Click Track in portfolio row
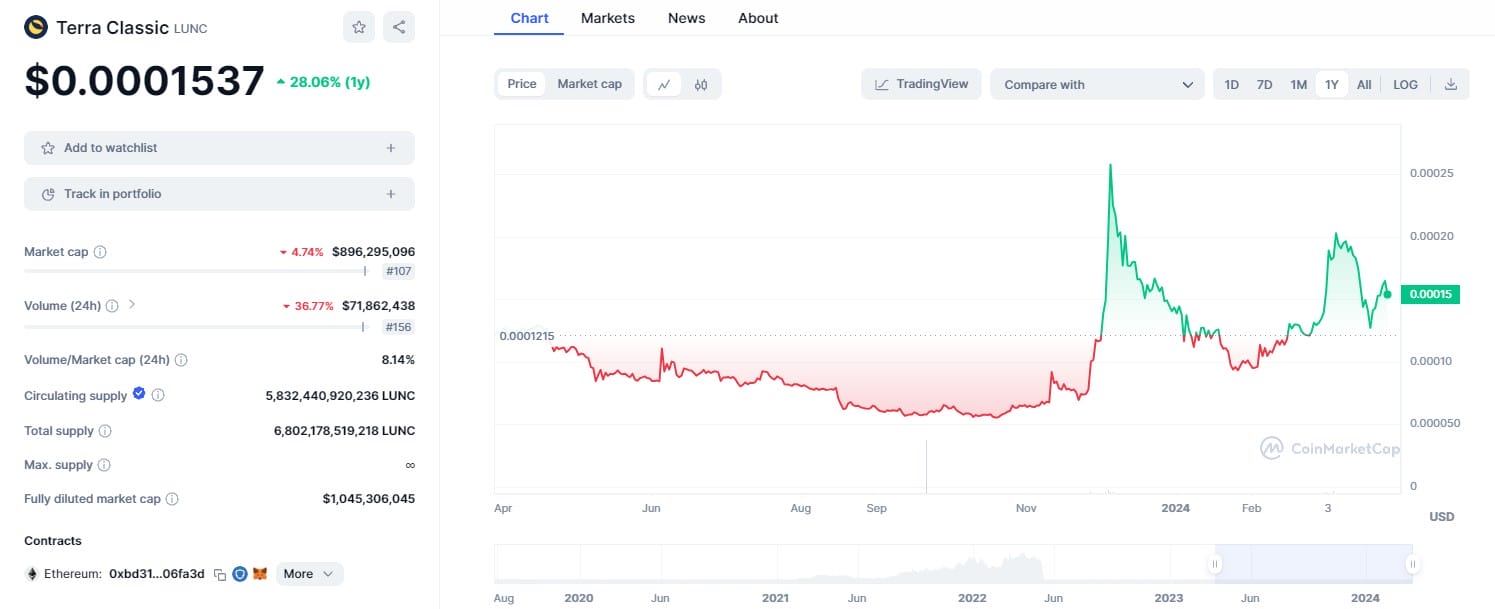The height and width of the screenshot is (609, 1495). pyautogui.click(x=219, y=194)
